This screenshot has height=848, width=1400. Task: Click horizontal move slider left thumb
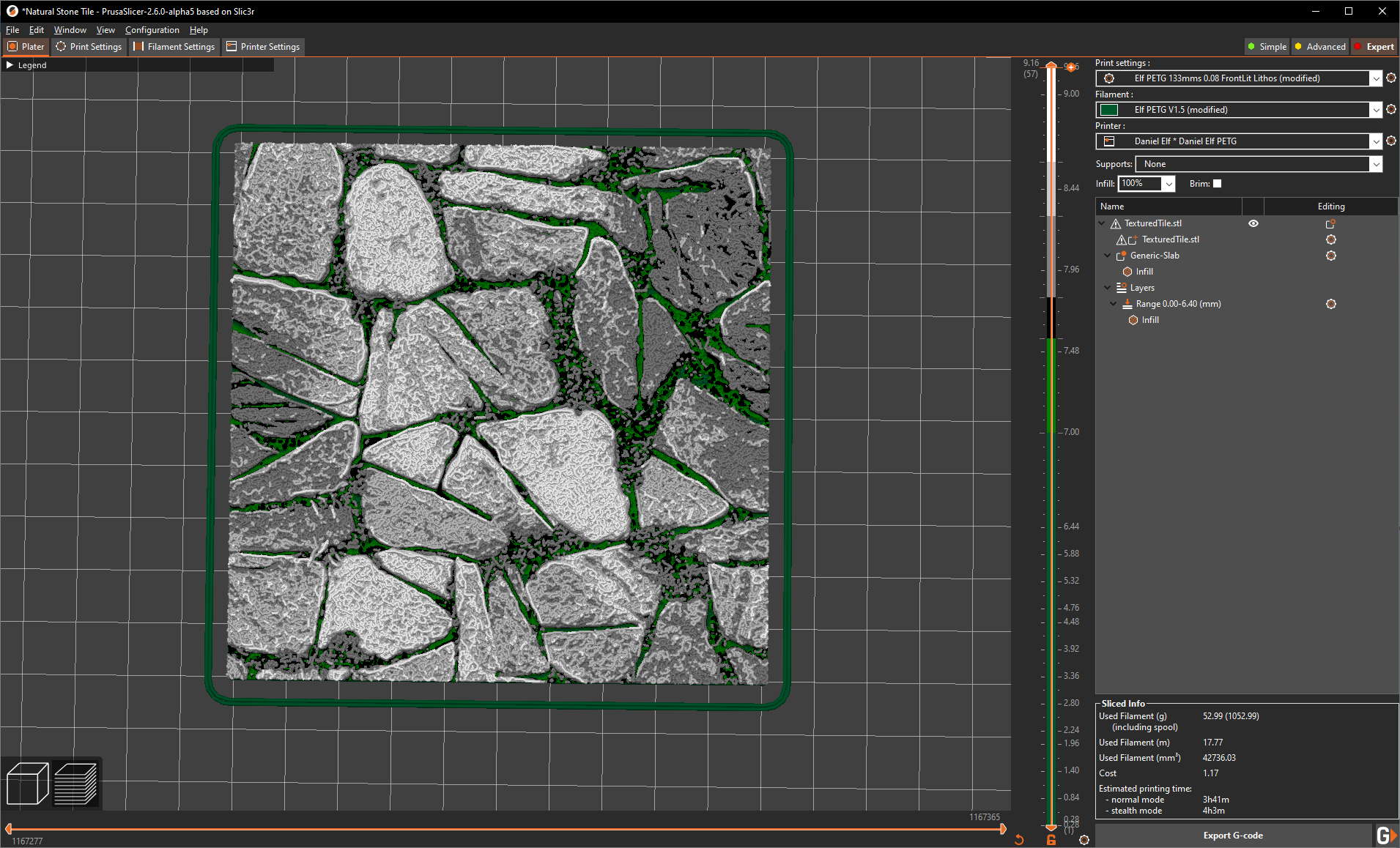coord(8,829)
